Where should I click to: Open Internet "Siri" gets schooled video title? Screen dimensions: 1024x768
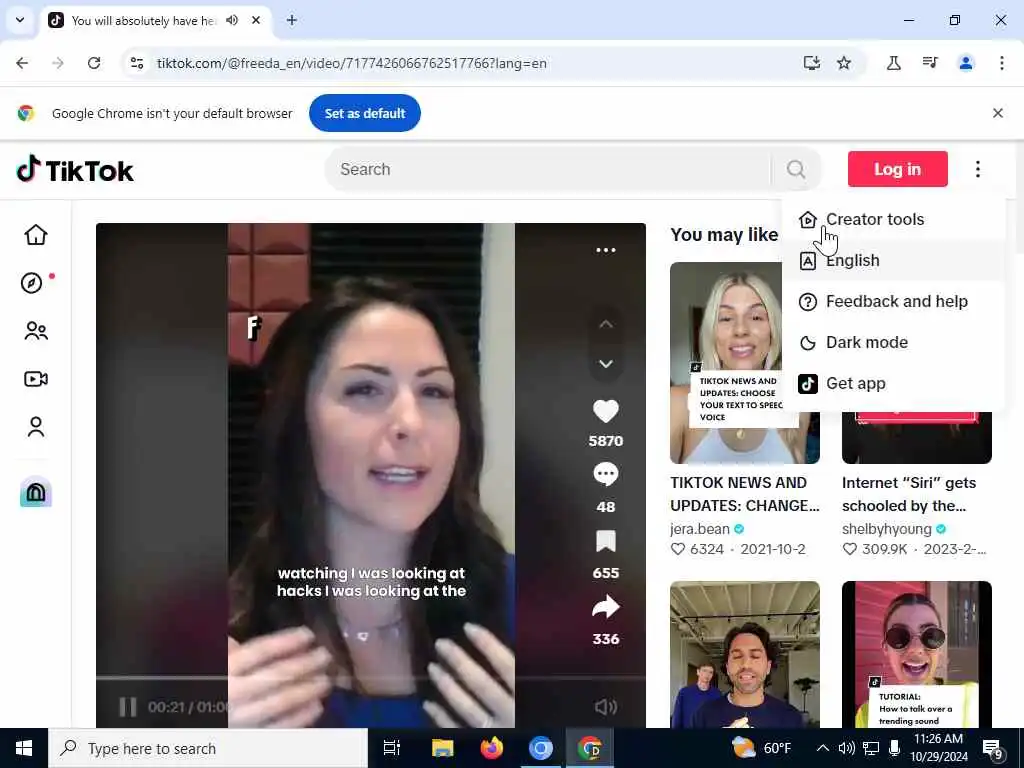(x=908, y=494)
